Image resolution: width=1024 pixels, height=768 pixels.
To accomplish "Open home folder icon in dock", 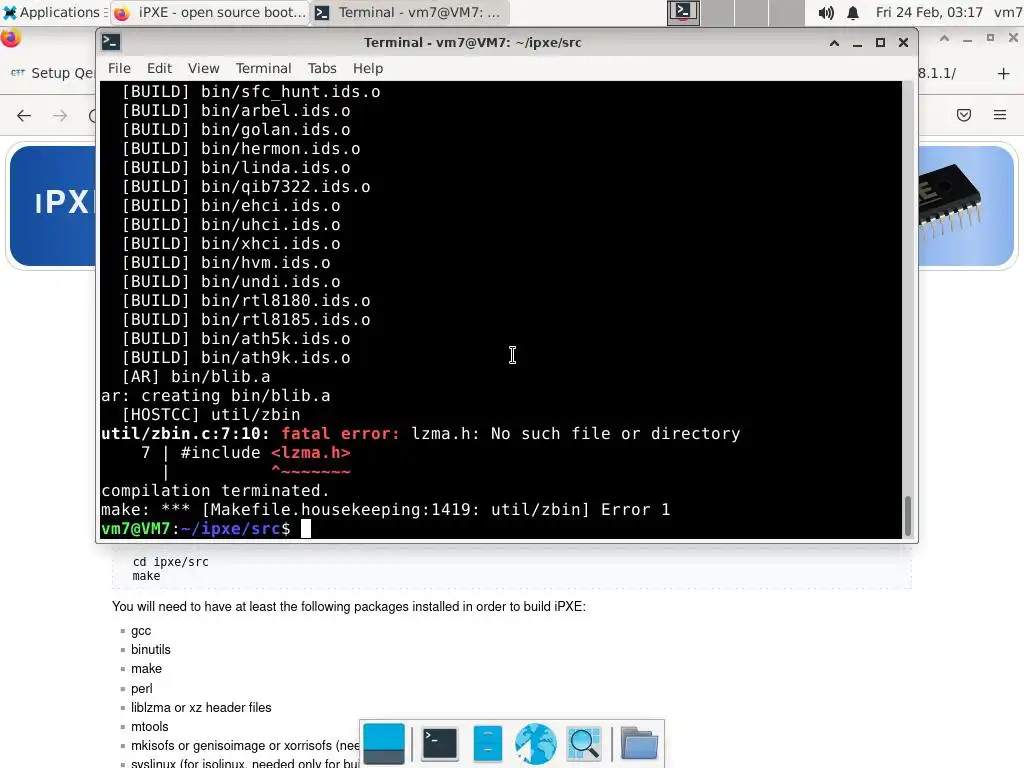I will pos(639,743).
